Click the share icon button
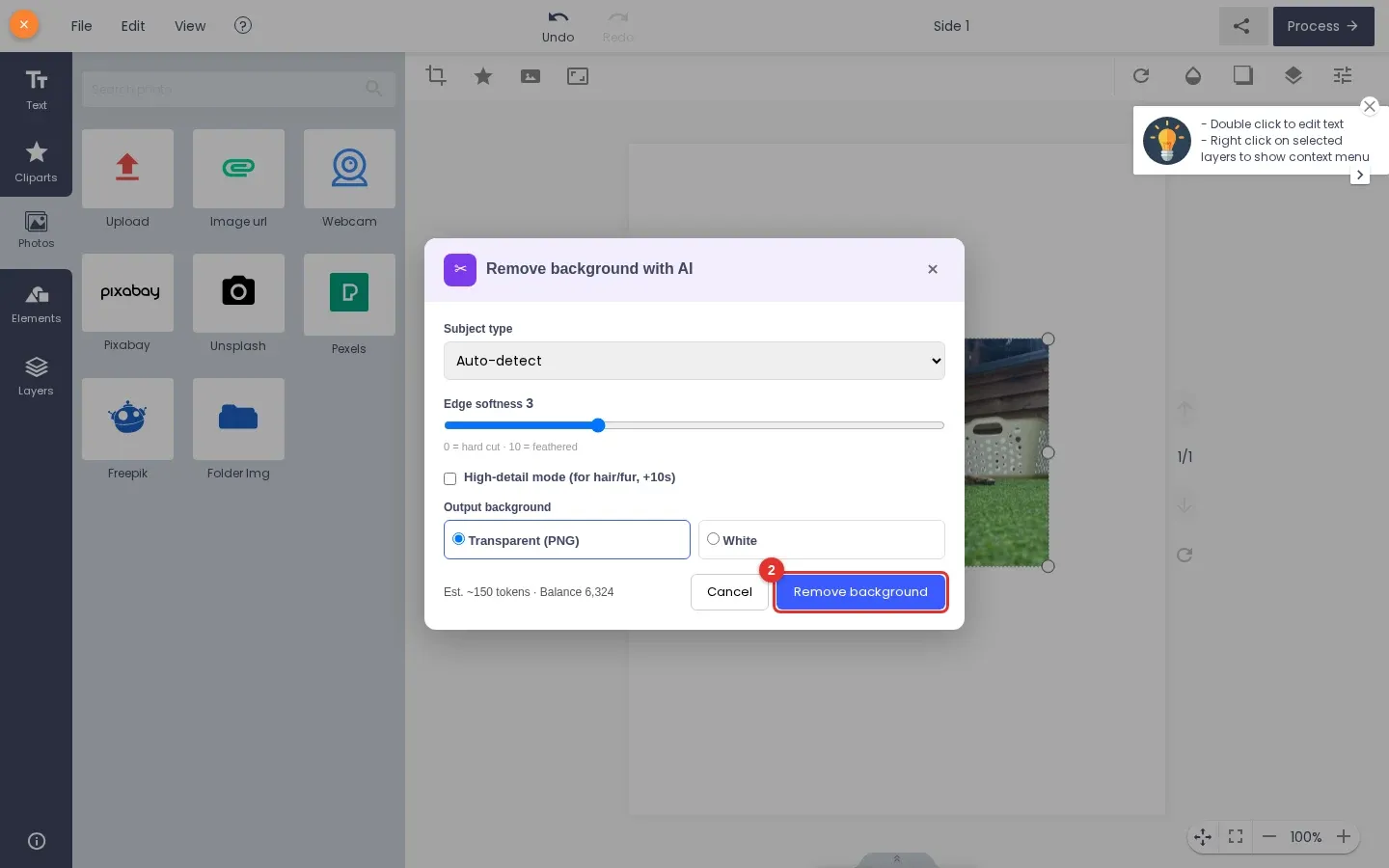 click(x=1242, y=26)
